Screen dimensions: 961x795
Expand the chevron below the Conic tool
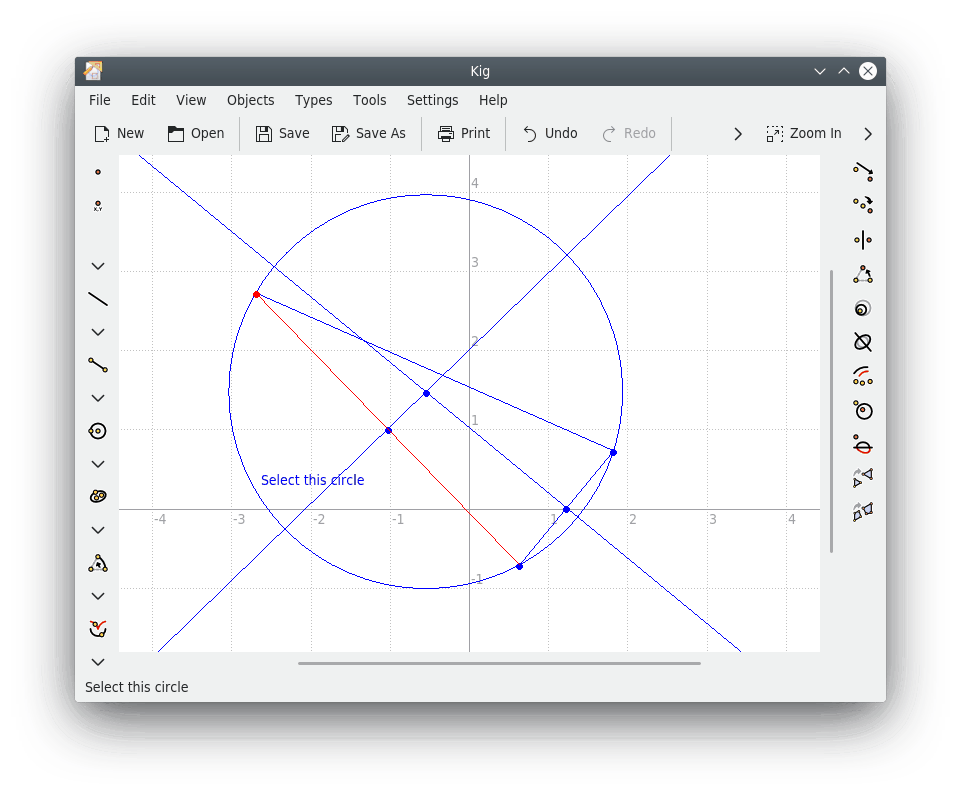click(x=97, y=530)
